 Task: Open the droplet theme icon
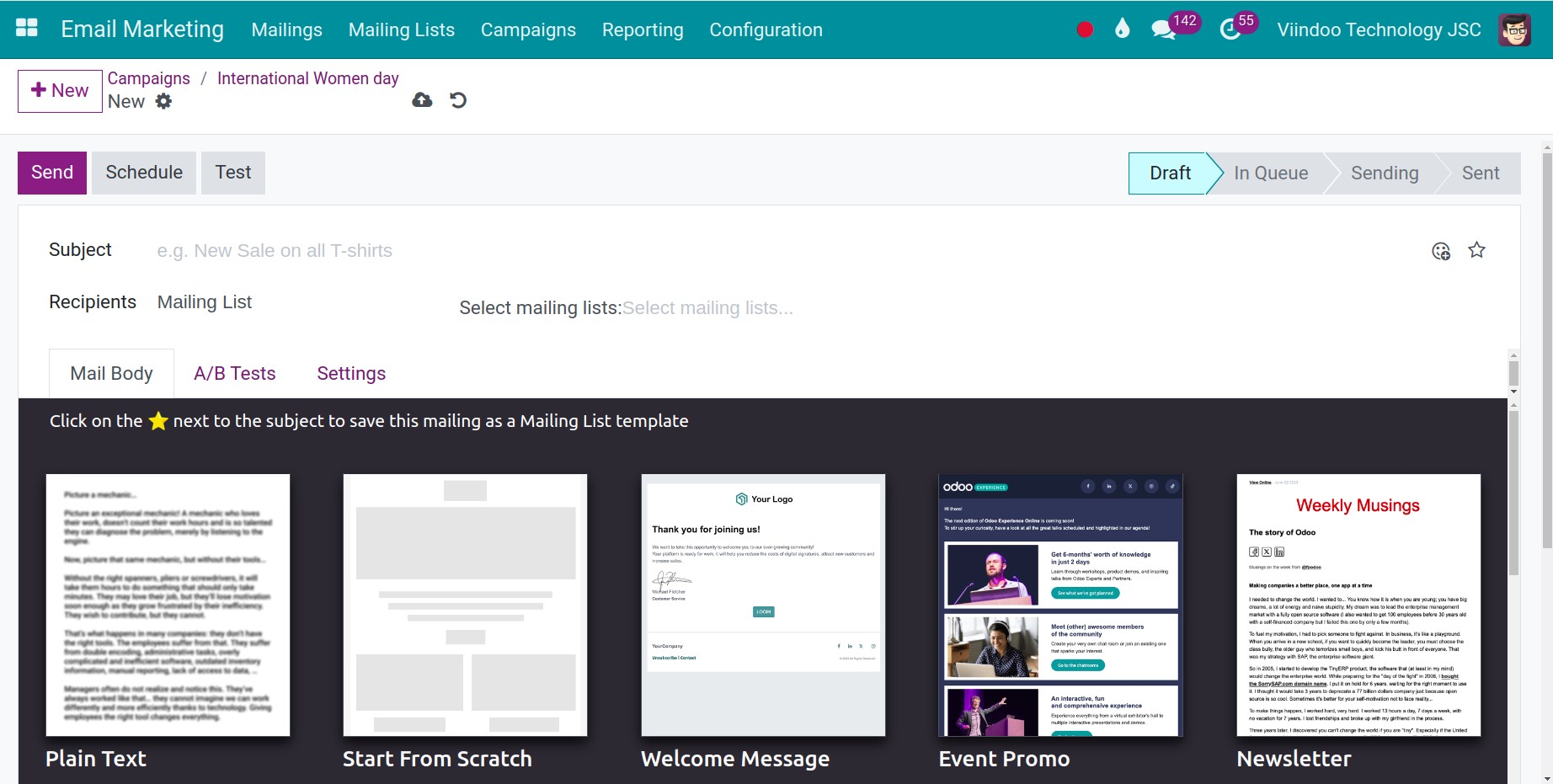[1122, 29]
